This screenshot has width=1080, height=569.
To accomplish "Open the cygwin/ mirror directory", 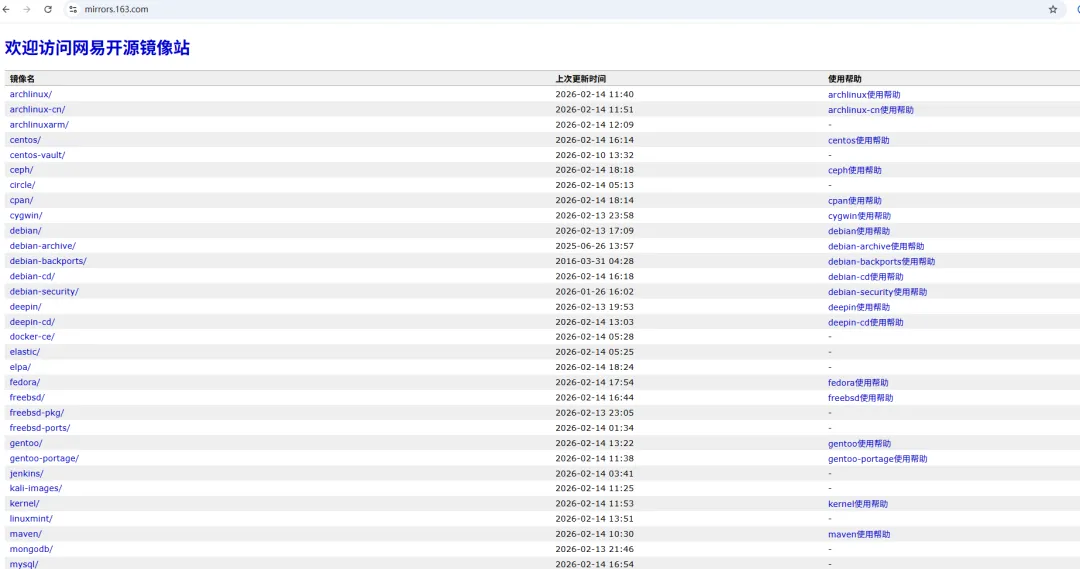I will 26,216.
